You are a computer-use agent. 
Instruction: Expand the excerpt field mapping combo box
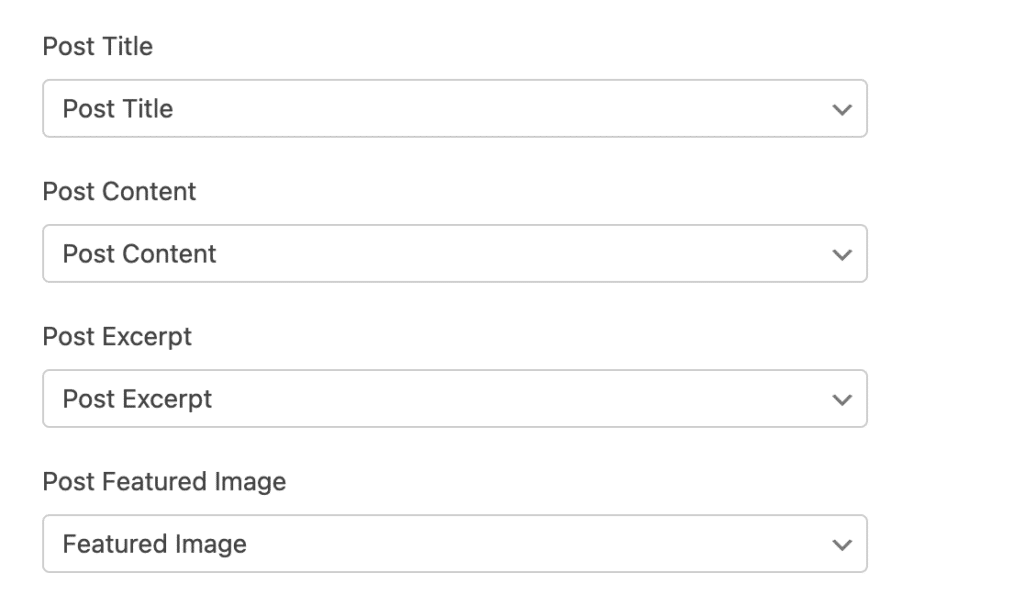454,399
